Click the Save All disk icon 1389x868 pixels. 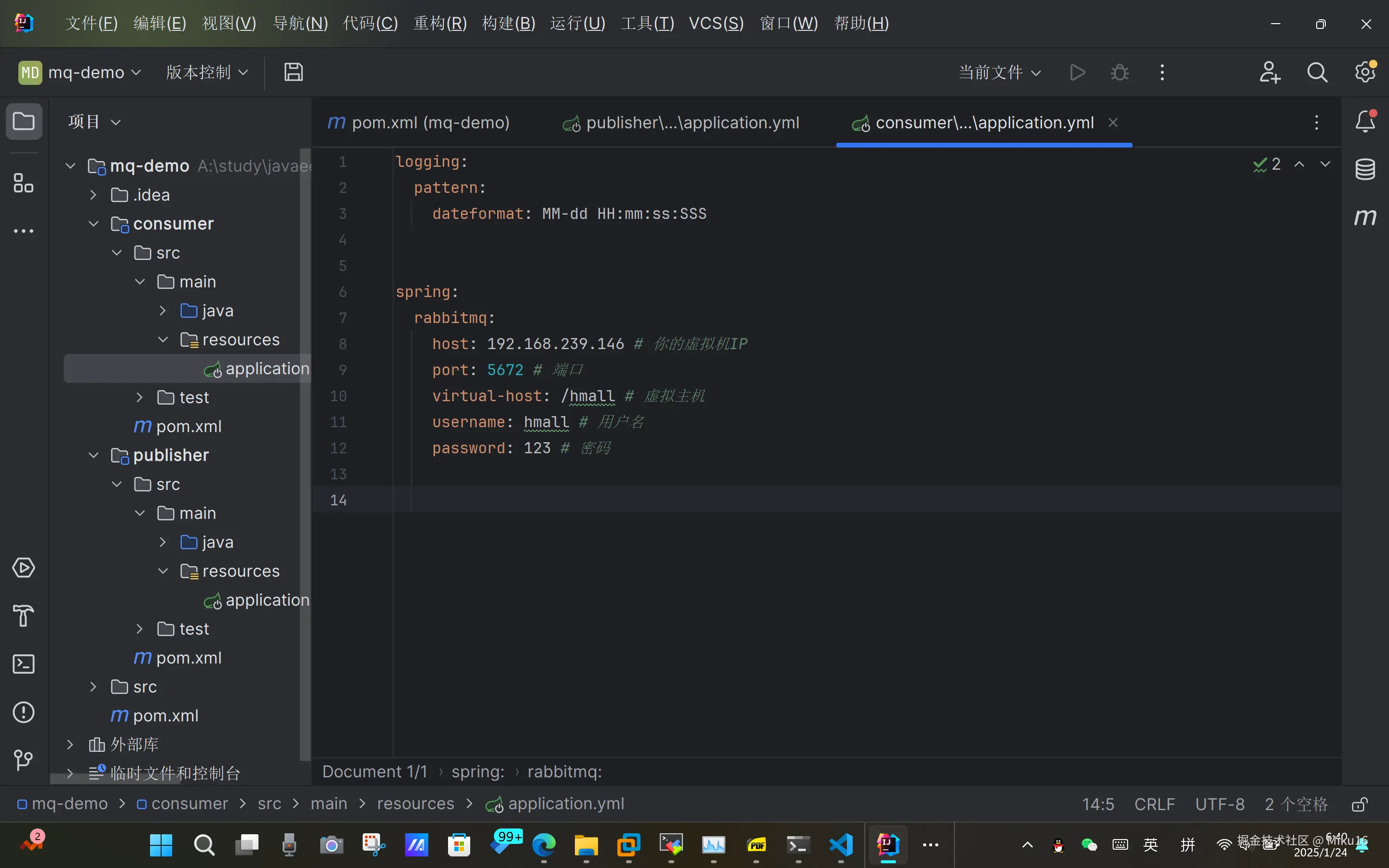293,72
